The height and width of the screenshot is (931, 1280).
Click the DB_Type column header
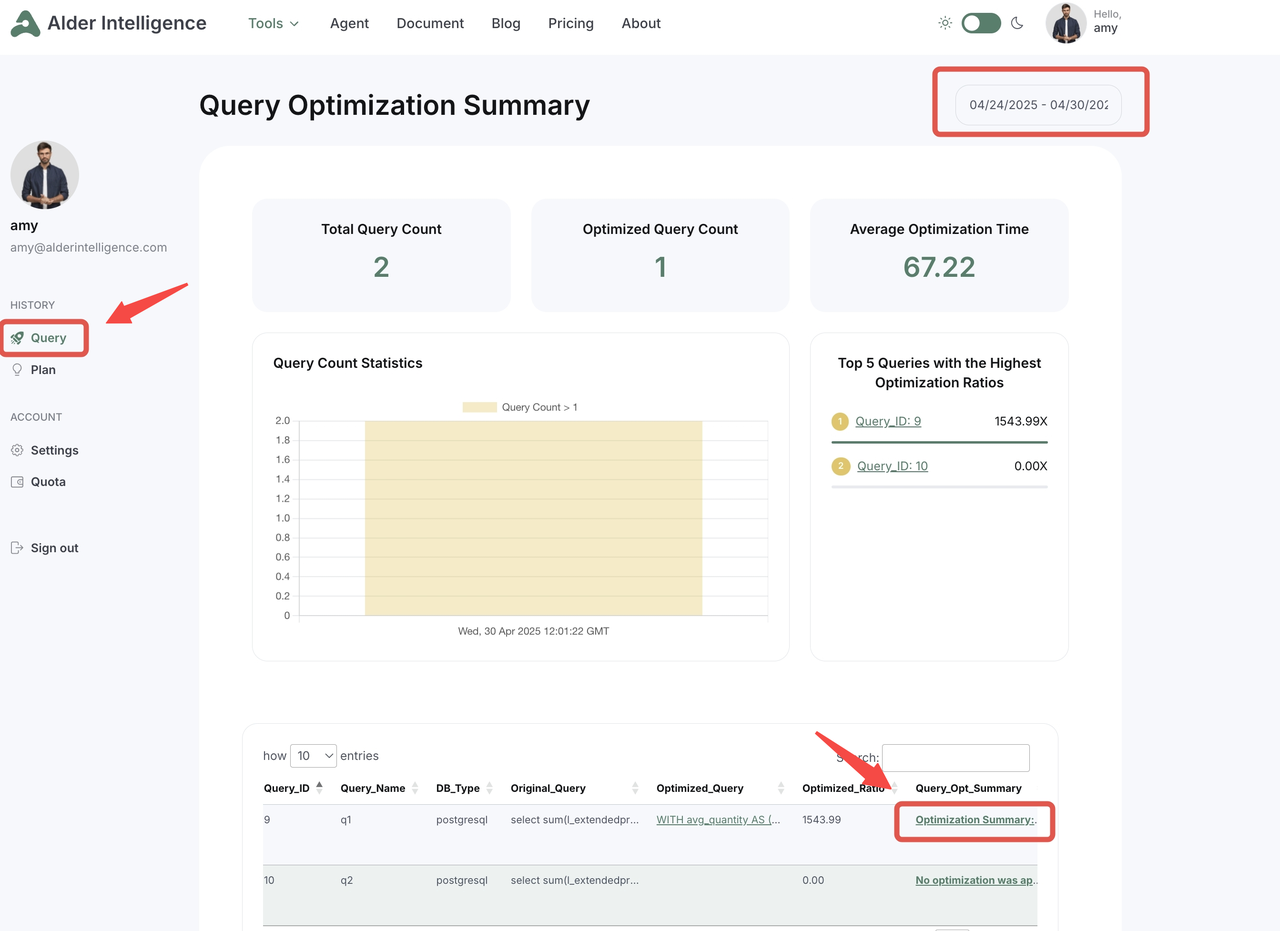coord(458,788)
